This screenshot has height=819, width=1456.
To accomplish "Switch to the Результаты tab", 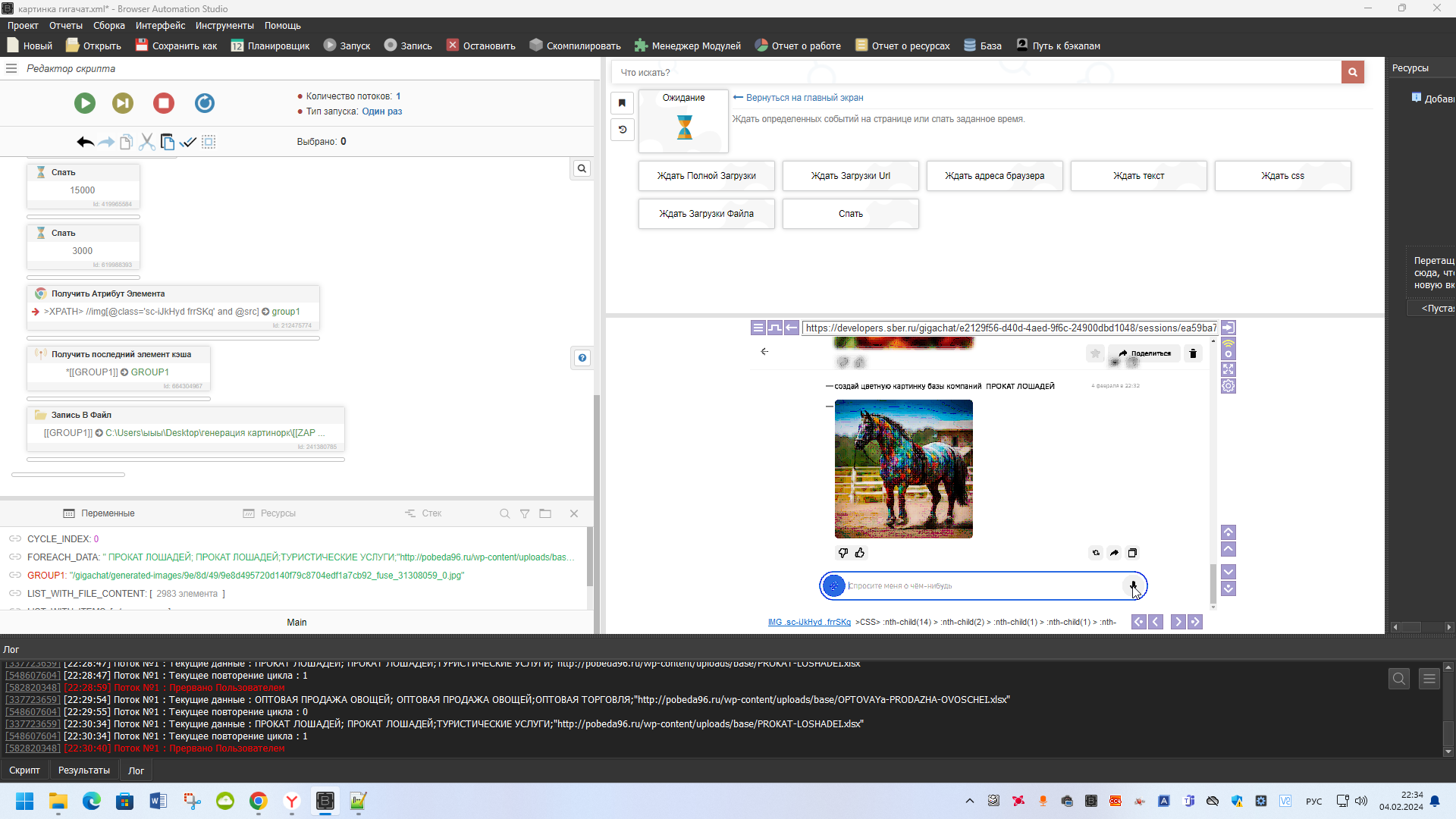I will [x=83, y=770].
